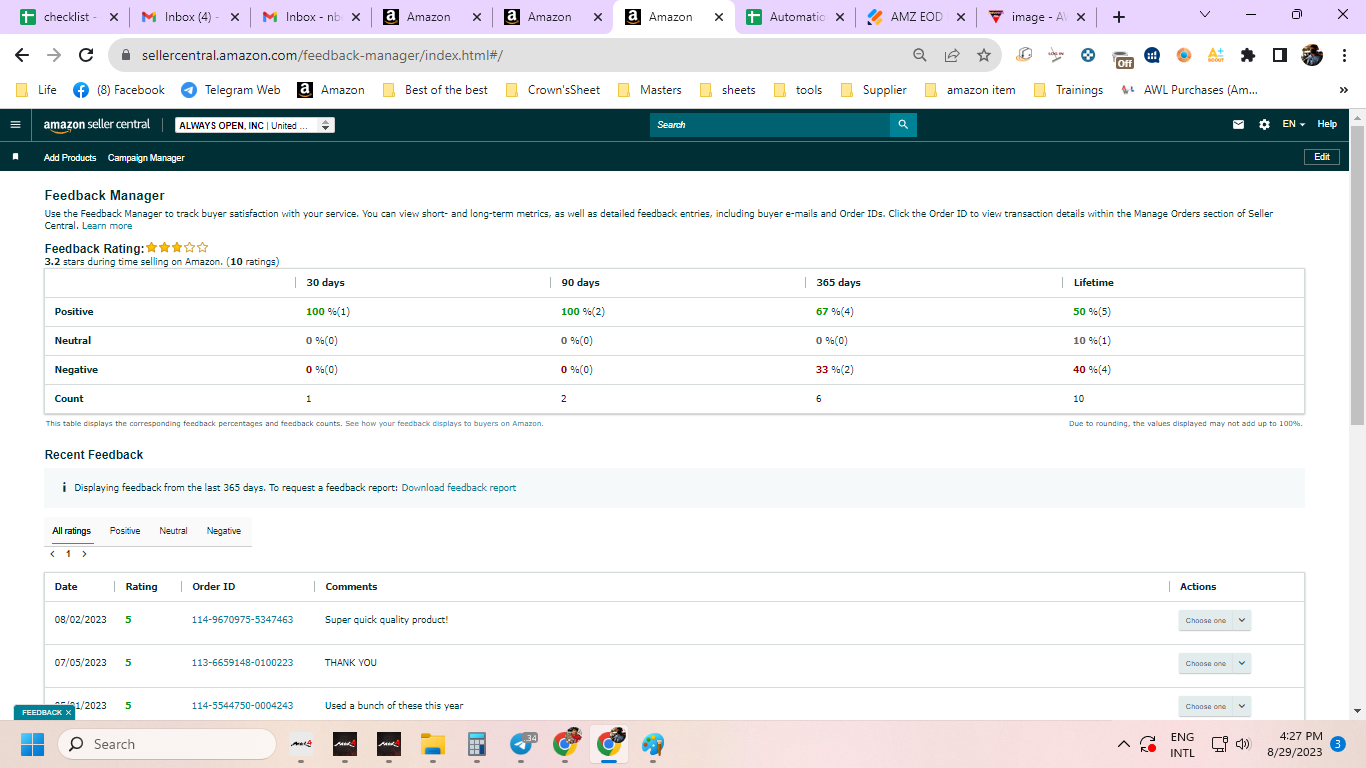Open Chrome three-dot menu
Screen dimensions: 1366x768
[1344, 56]
